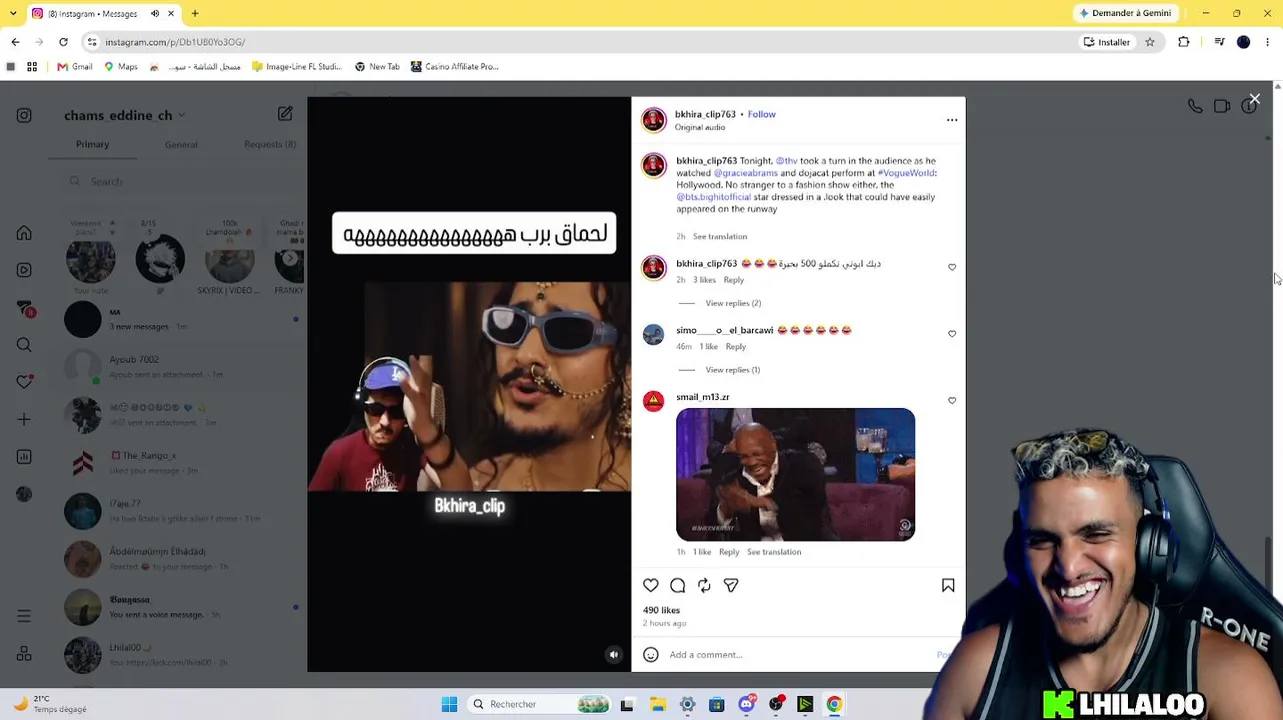Screen dimensions: 1283x720
Task: Click the instagram.com address bar
Action: click(580, 42)
